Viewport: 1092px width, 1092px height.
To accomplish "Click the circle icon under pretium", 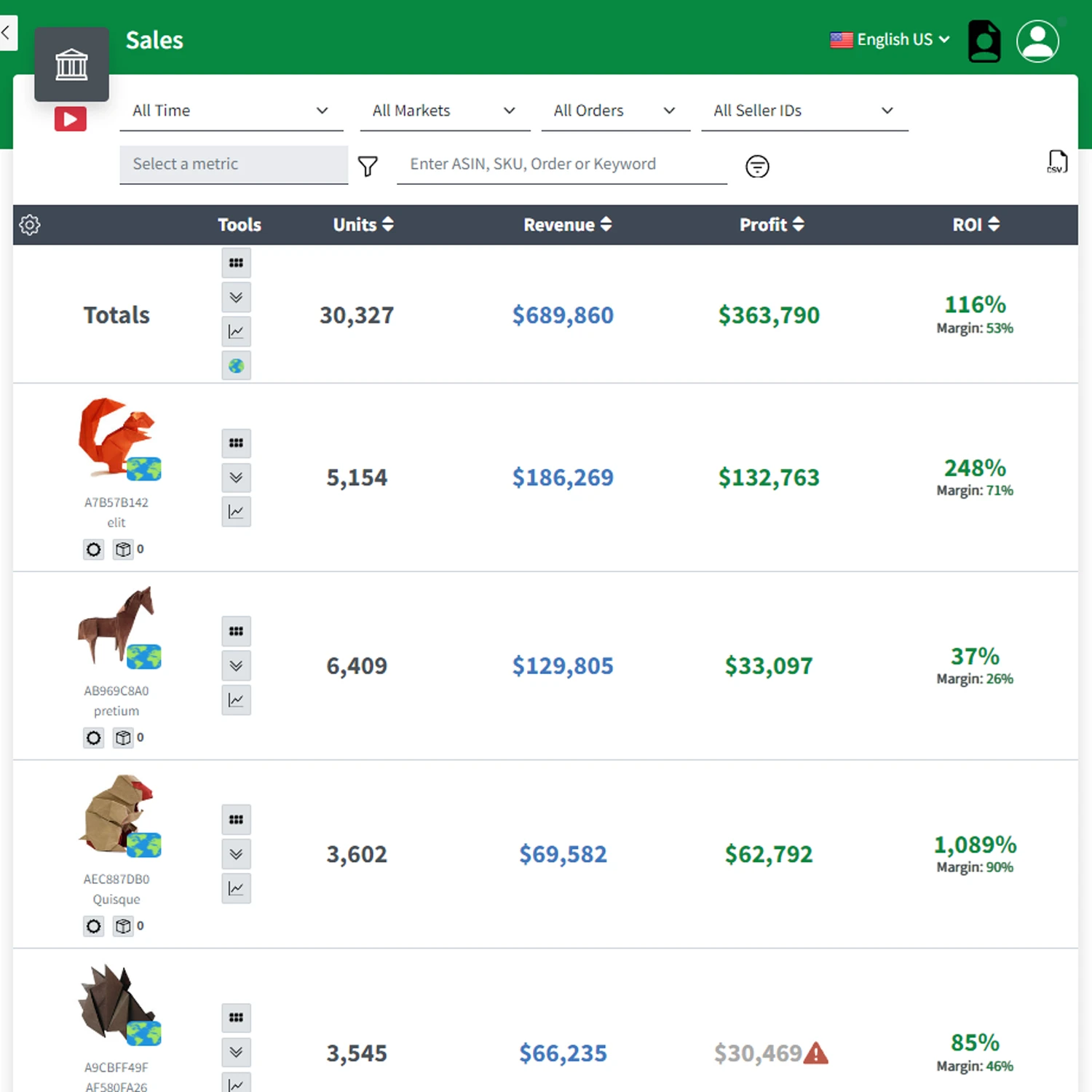I will point(94,738).
